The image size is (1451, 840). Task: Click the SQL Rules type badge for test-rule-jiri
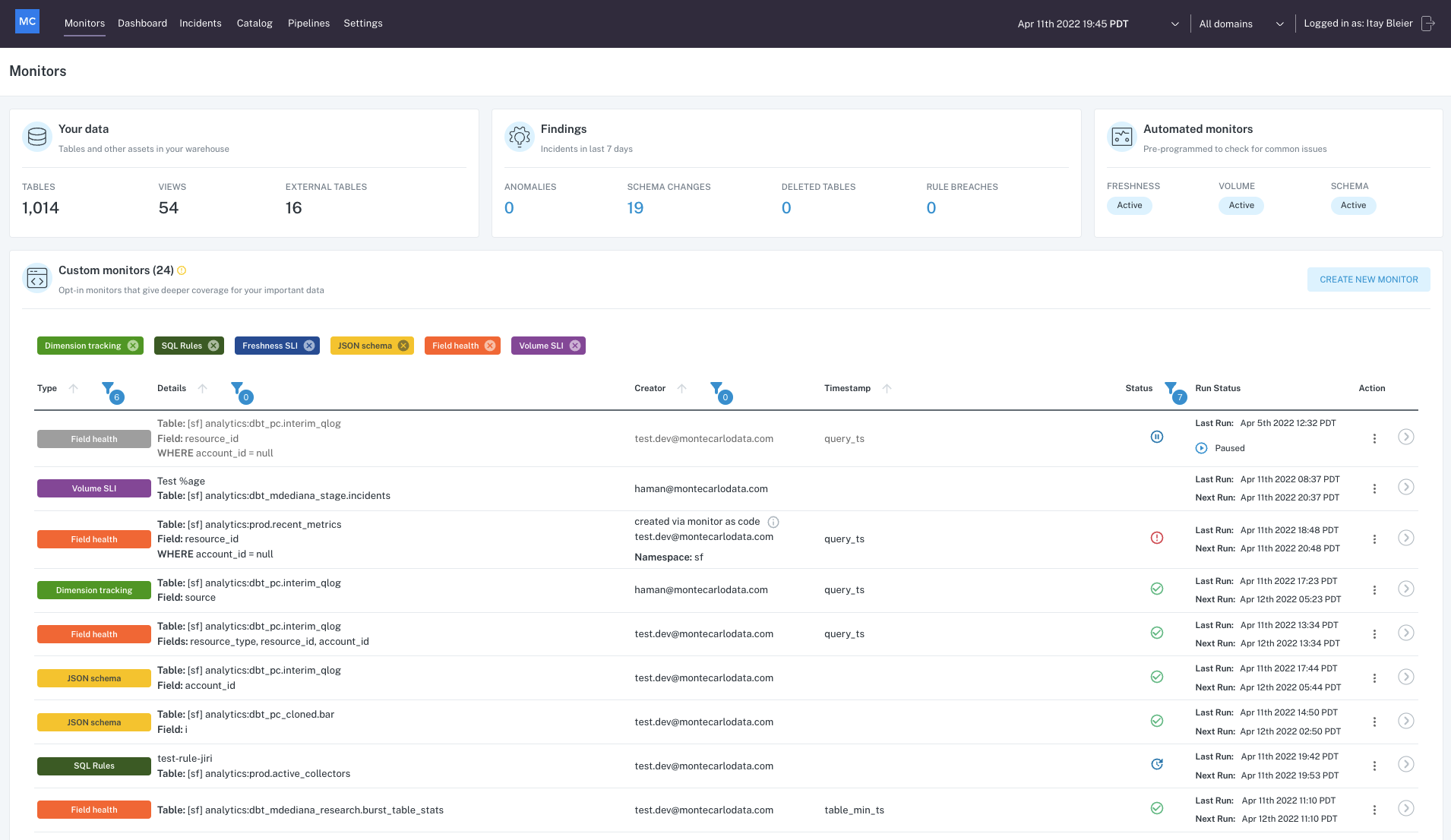coord(94,766)
